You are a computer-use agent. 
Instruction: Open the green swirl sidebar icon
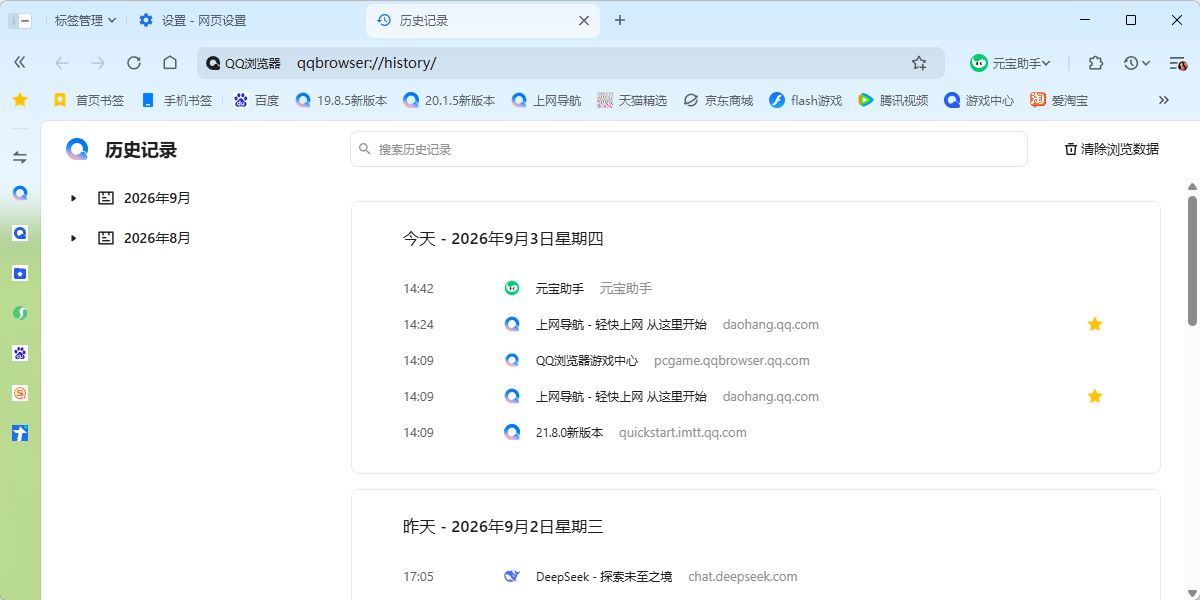20,313
